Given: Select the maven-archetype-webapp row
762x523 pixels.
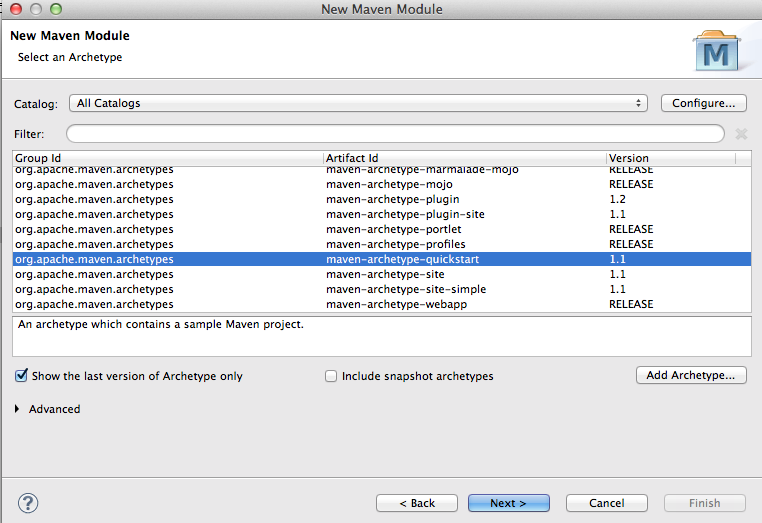Looking at the screenshot, I should tap(382, 304).
